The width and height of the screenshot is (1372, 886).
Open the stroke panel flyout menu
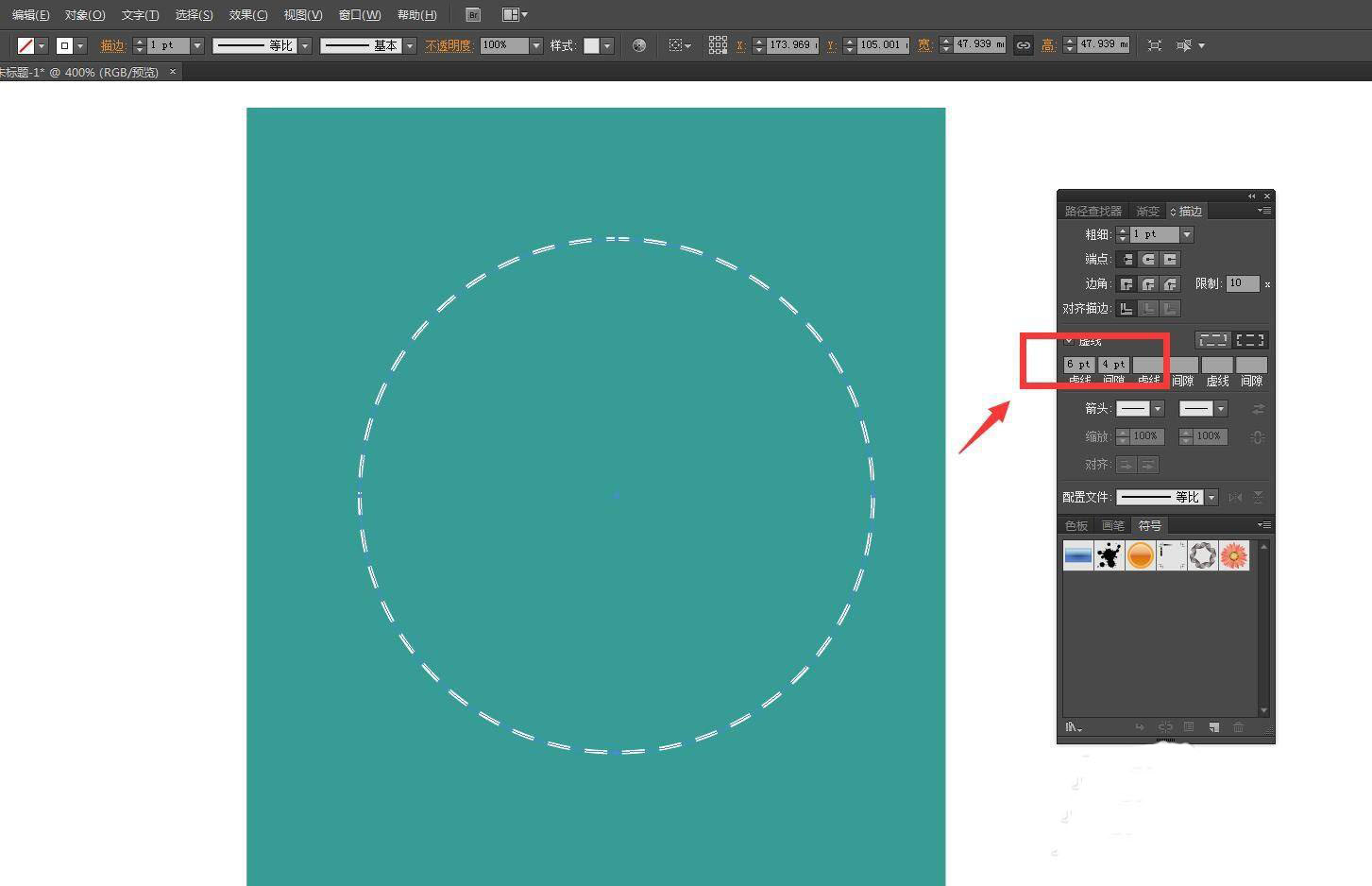1264,211
